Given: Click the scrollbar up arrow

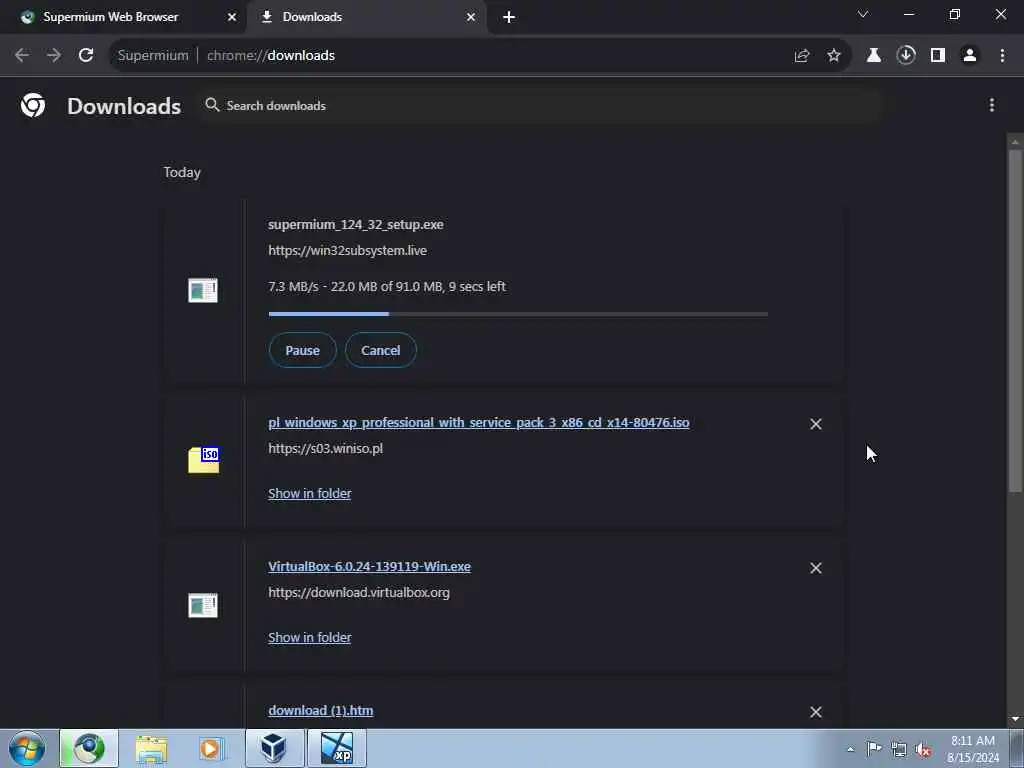Looking at the screenshot, I should point(1015,141).
